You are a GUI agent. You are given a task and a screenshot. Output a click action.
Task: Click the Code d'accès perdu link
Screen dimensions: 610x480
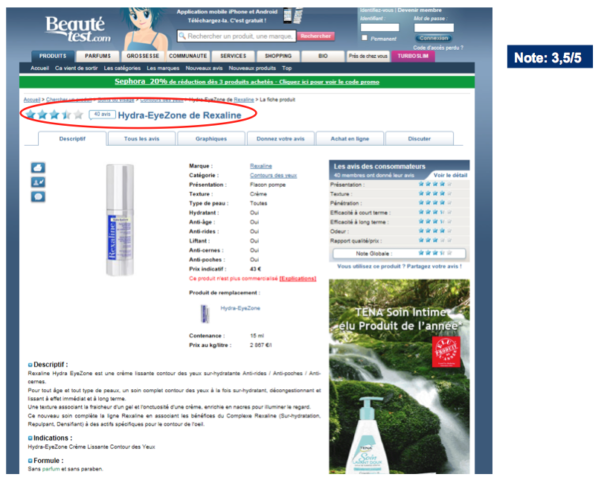pos(438,47)
